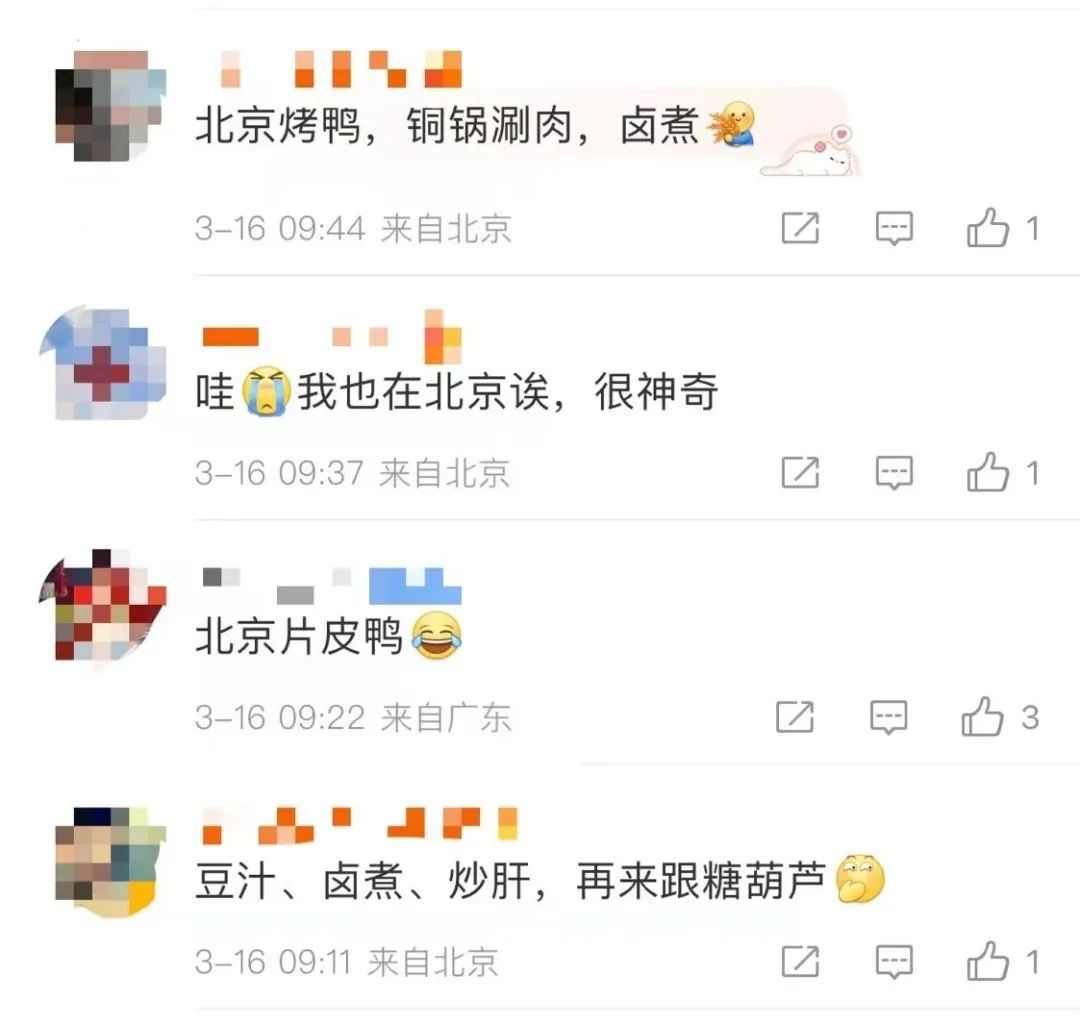Share the 北京片皮鸭 comment
The height and width of the screenshot is (1025, 1080).
click(795, 717)
